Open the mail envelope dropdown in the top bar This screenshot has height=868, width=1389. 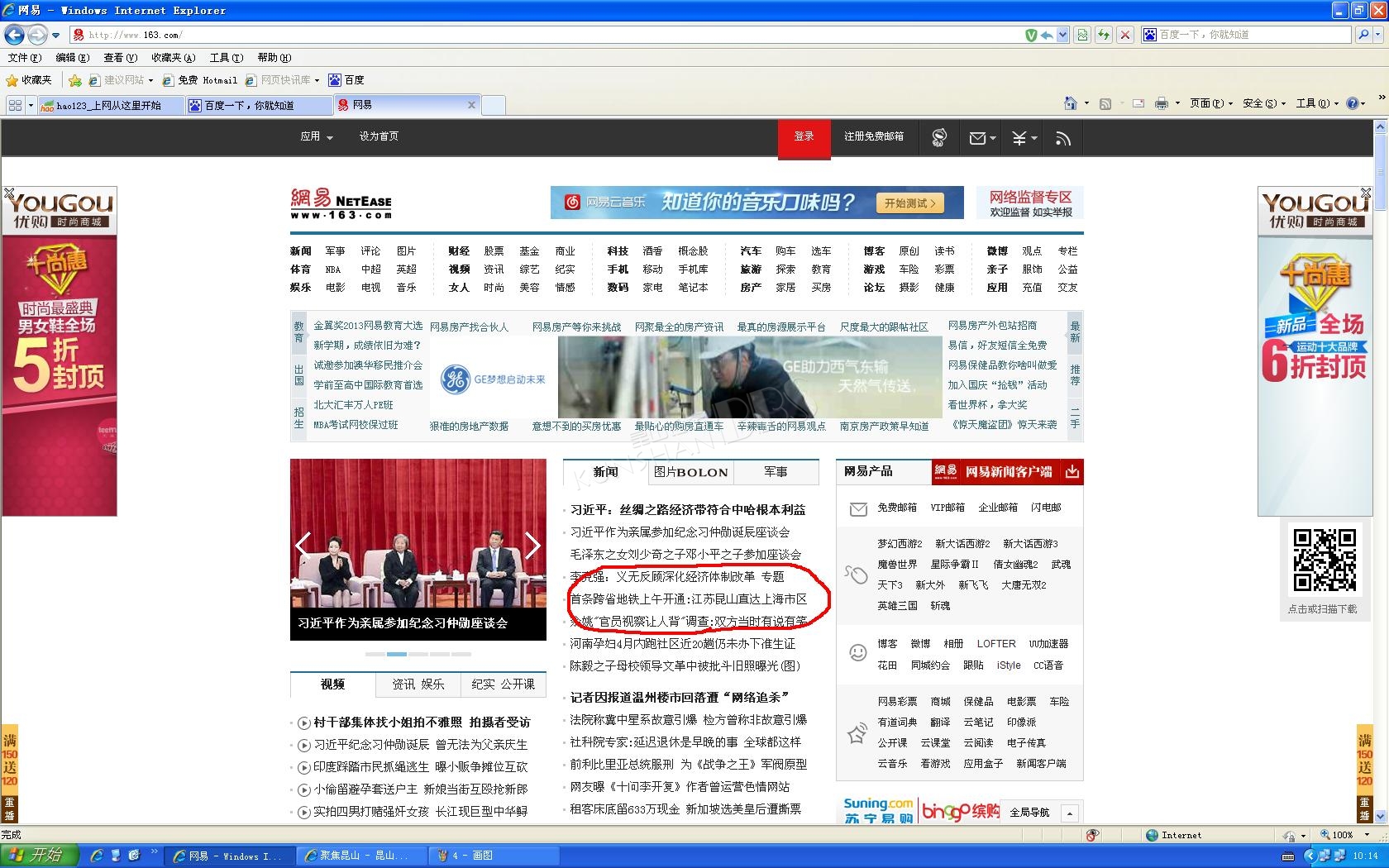click(982, 138)
